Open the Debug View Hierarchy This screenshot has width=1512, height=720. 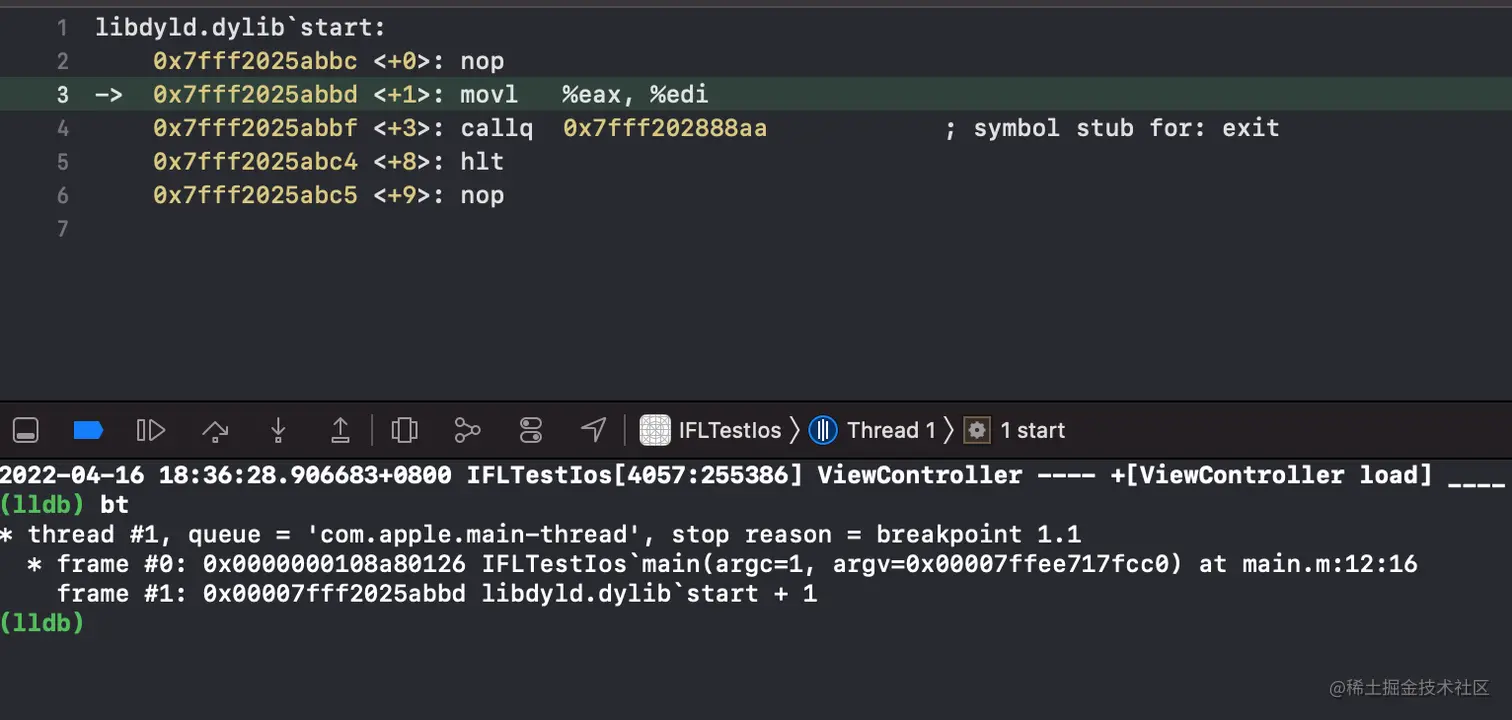[x=405, y=431]
